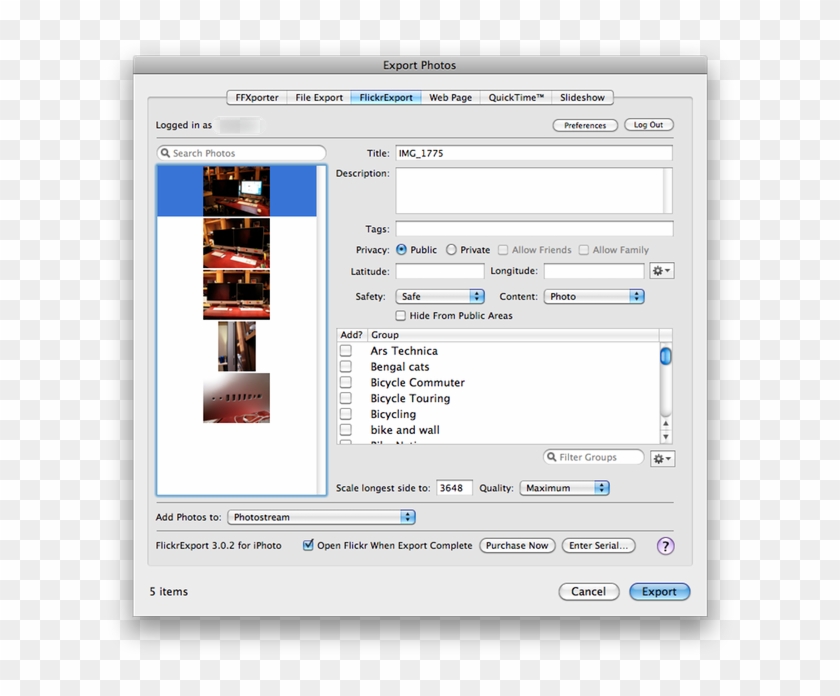Switch to the Web Page tab

click(x=450, y=97)
